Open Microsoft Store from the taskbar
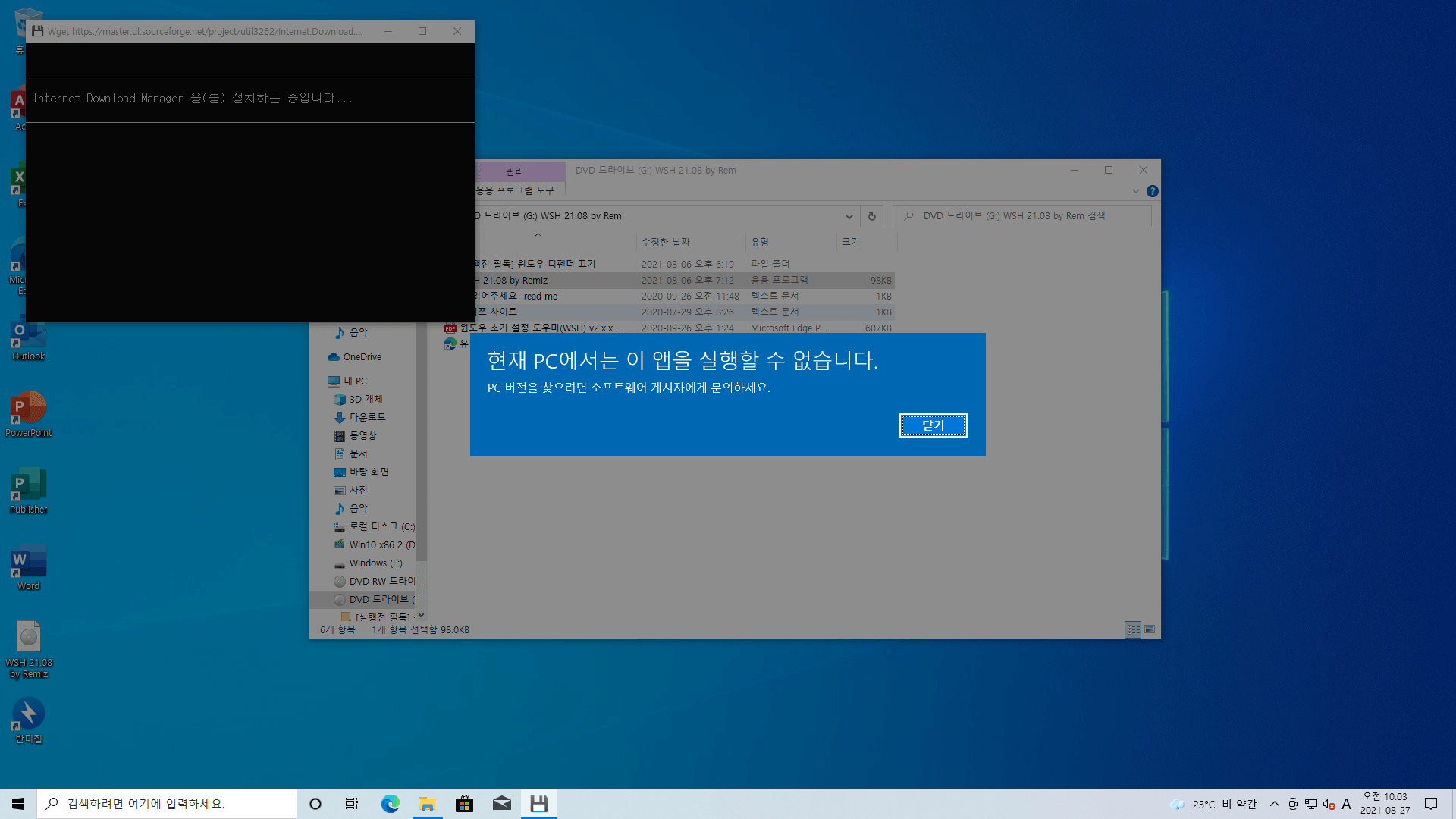Screen dimensions: 1456x819 [464, 804]
